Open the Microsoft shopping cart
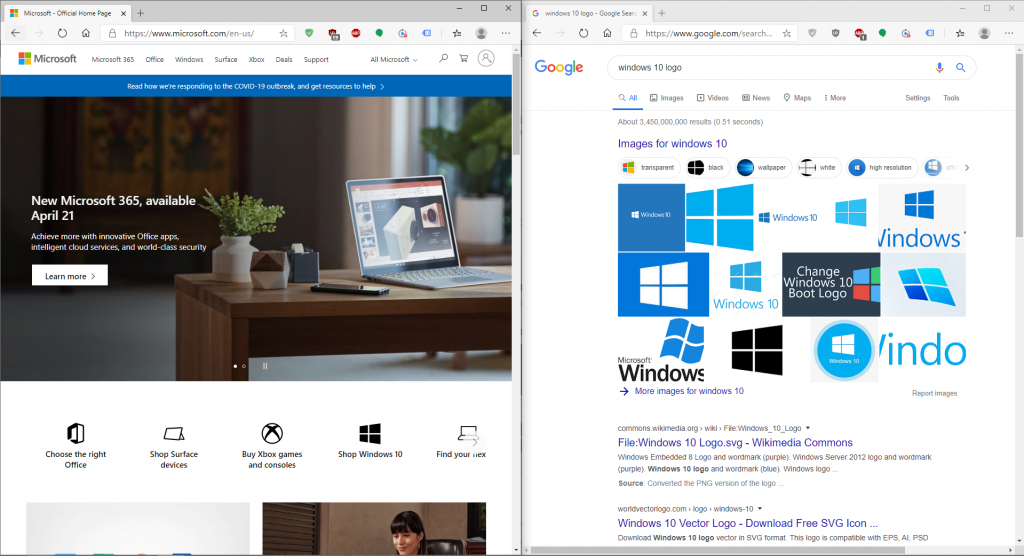The image size is (1024, 559). tap(464, 59)
